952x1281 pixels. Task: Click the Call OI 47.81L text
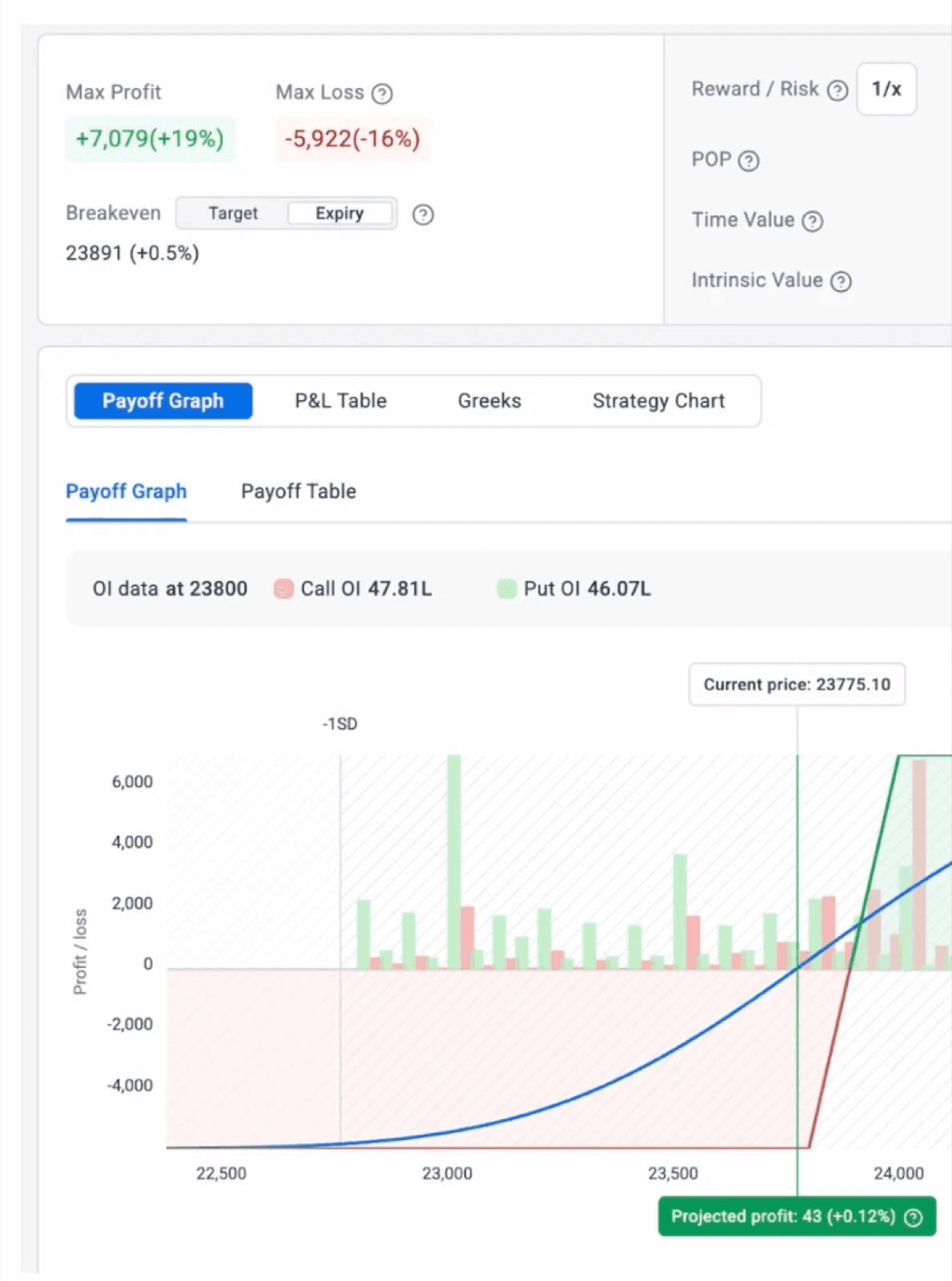click(366, 589)
